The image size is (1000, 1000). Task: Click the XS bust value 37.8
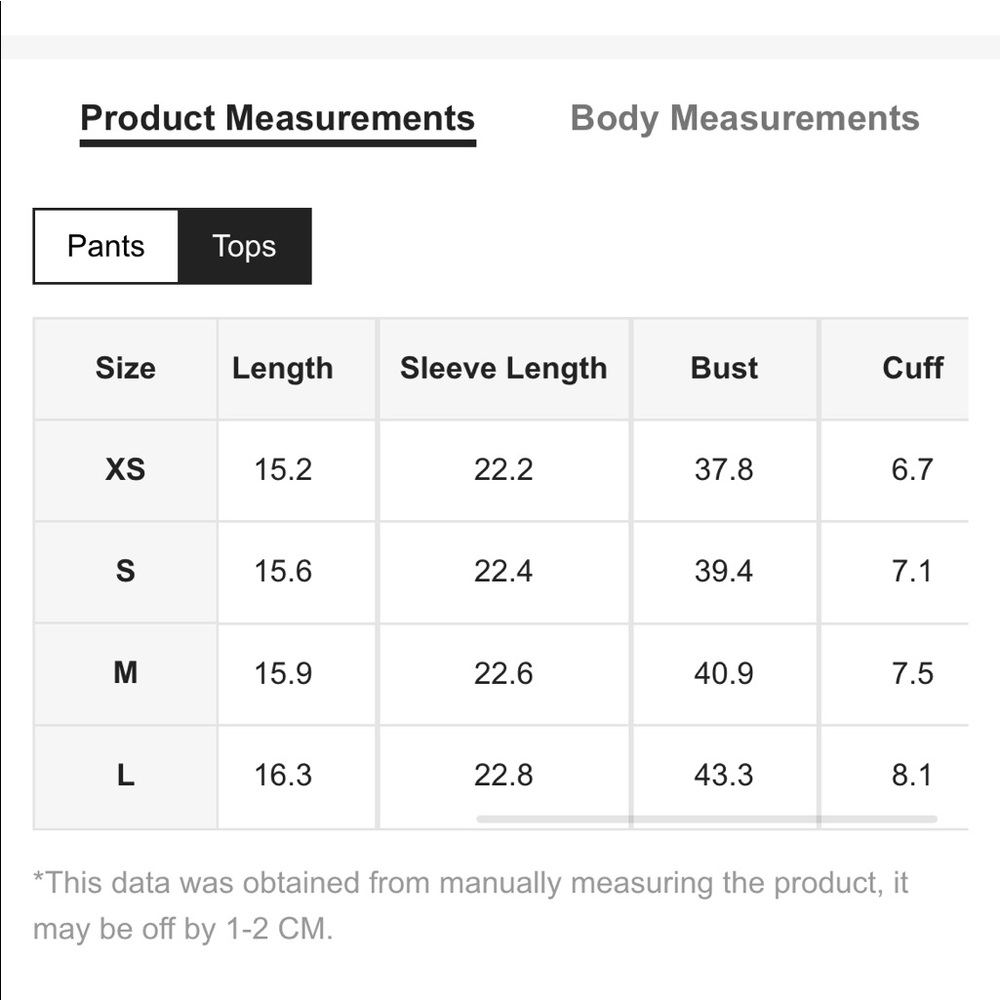724,470
